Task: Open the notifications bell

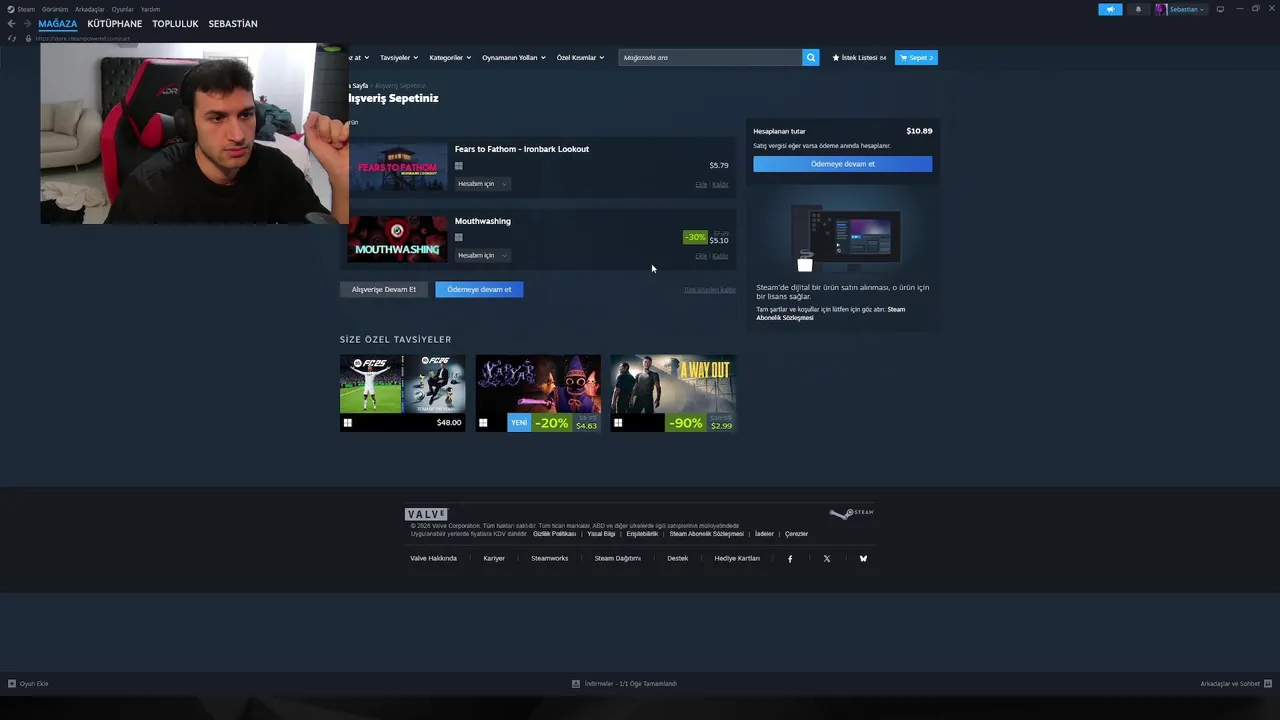Action: coord(1138,9)
